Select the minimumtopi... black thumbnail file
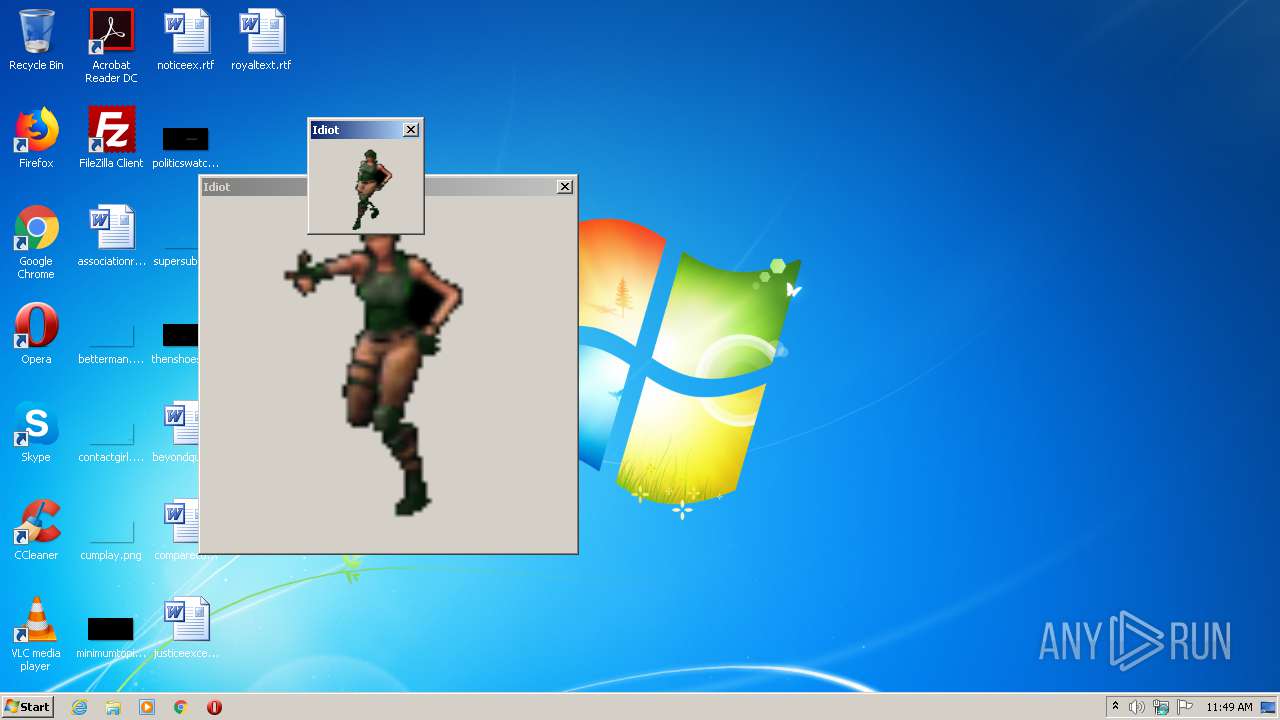1280x720 pixels. [x=111, y=637]
